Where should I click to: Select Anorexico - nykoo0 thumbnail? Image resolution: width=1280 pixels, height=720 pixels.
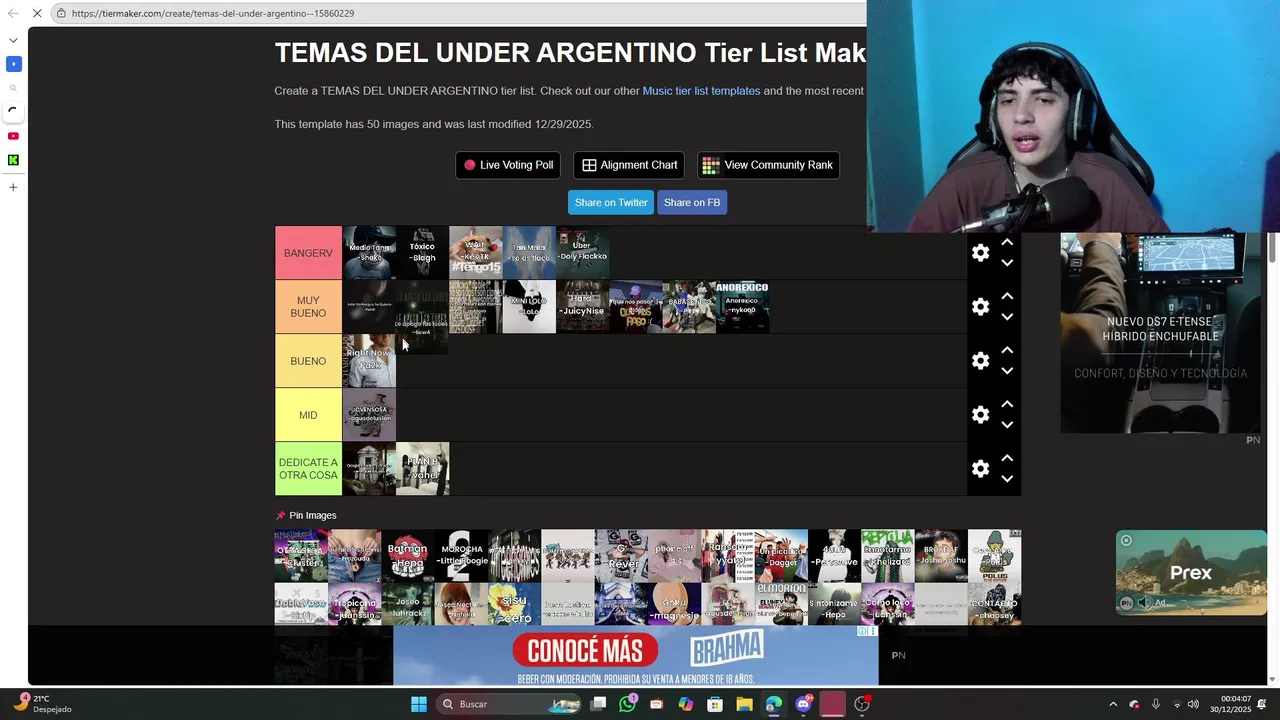point(743,307)
